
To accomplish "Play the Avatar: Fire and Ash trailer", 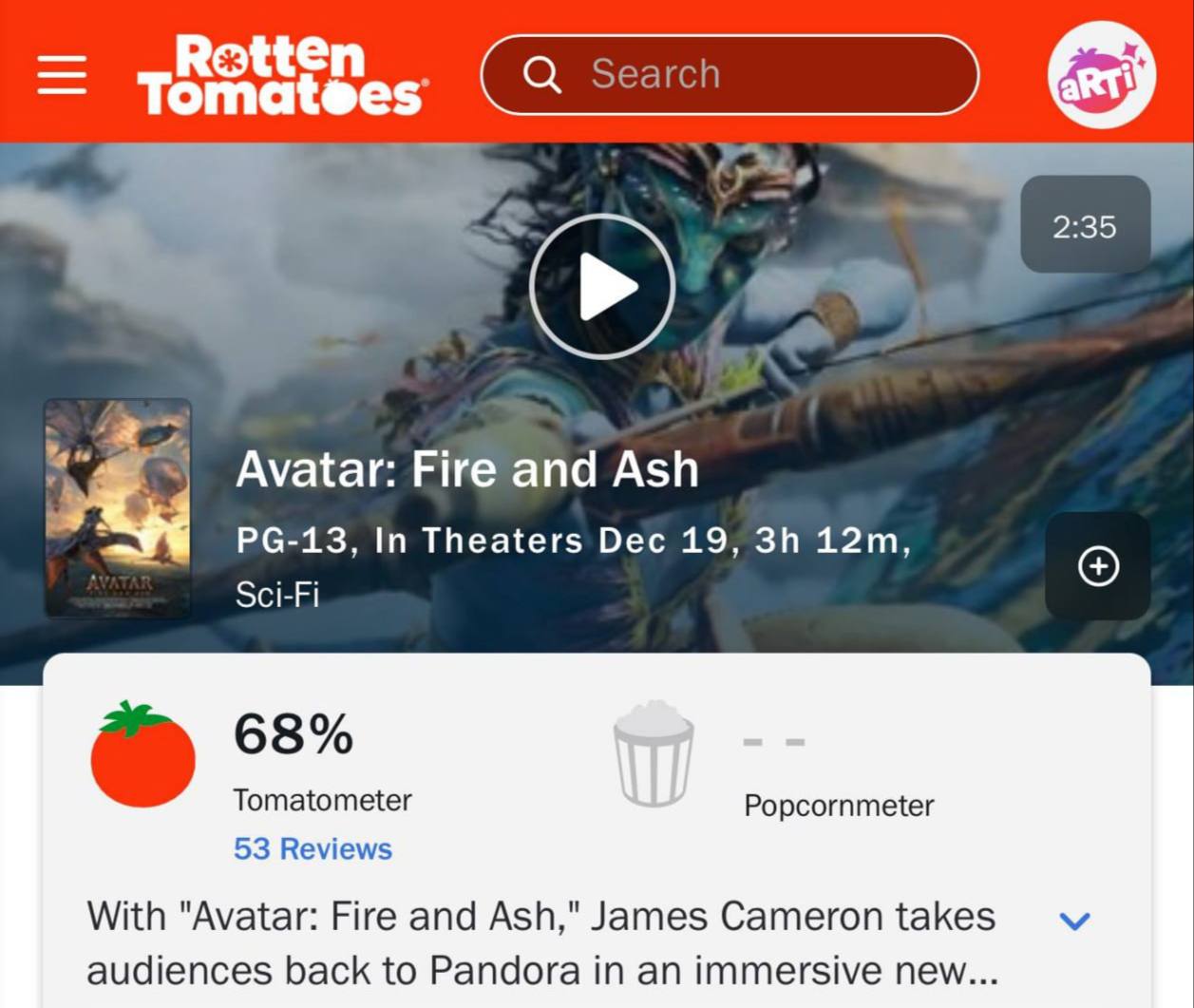I will (x=602, y=286).
